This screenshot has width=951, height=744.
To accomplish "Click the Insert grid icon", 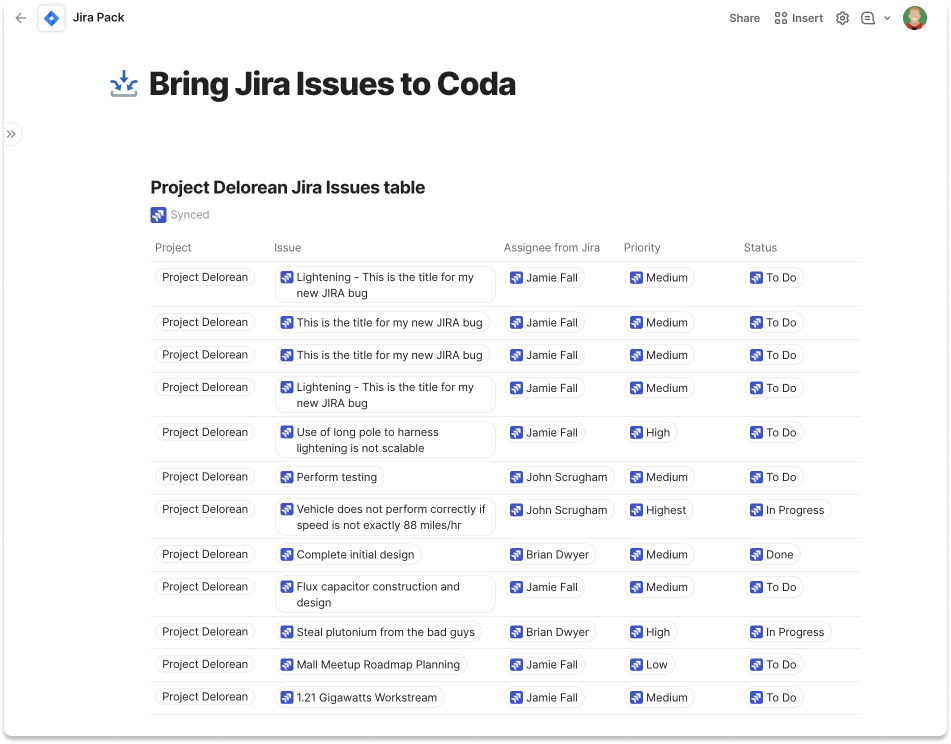I will [781, 18].
